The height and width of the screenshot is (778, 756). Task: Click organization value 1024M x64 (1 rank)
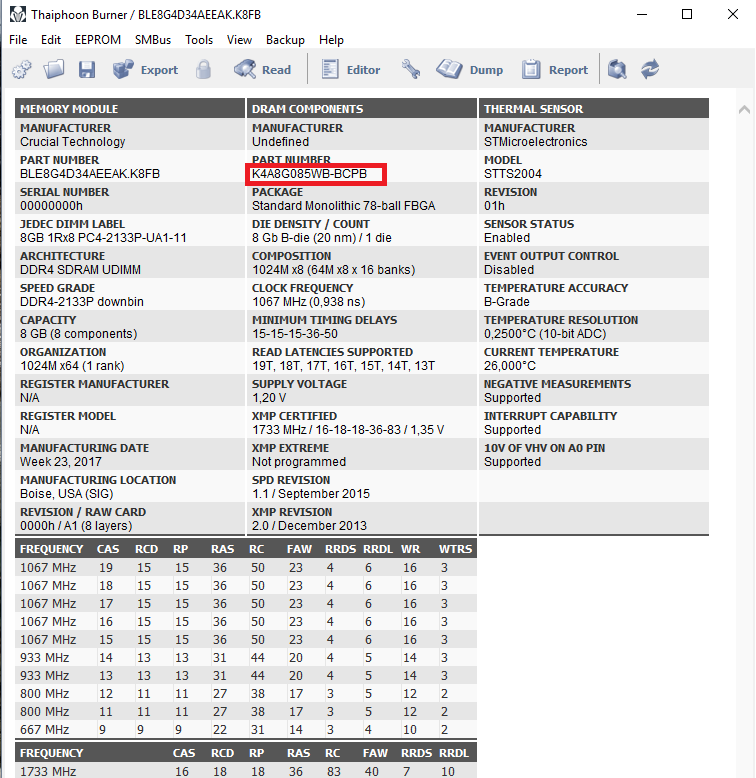(x=72, y=366)
